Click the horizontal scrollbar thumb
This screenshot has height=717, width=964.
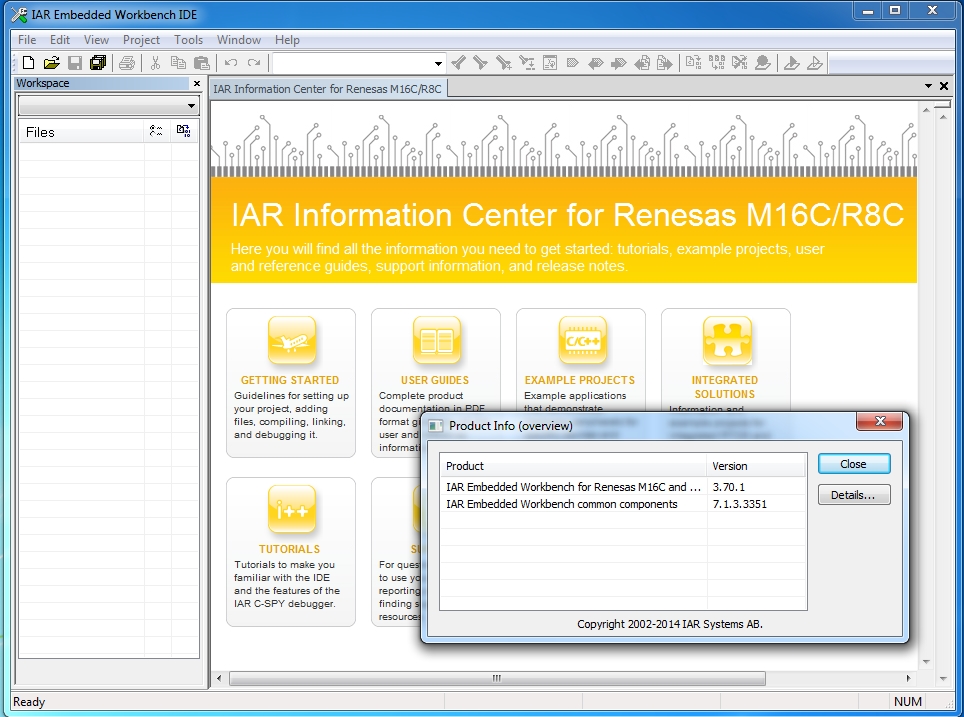(497, 678)
